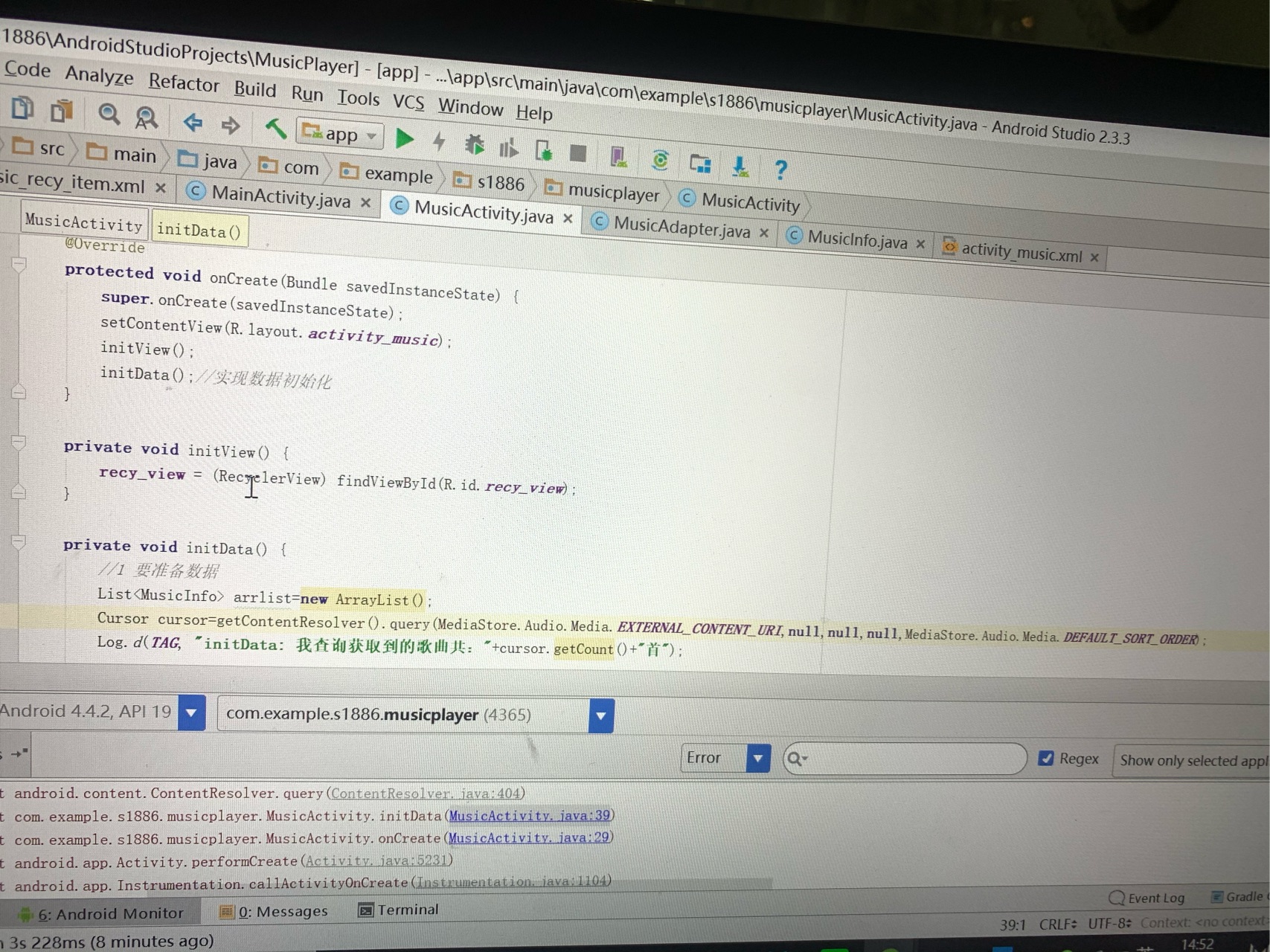Open the Analyze menu
The height and width of the screenshot is (952, 1270).
click(99, 75)
